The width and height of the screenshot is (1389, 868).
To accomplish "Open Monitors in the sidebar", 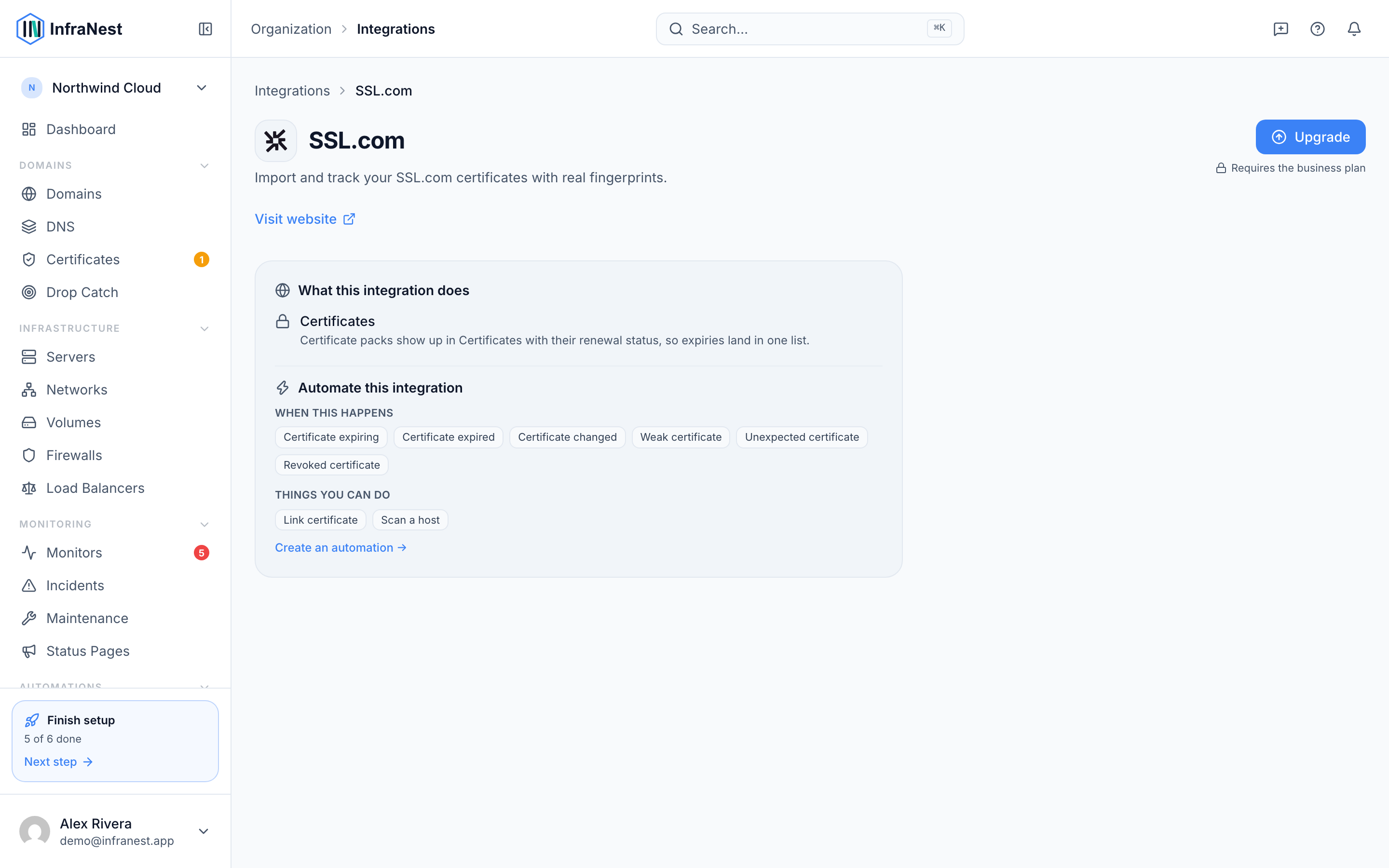I will pyautogui.click(x=115, y=553).
